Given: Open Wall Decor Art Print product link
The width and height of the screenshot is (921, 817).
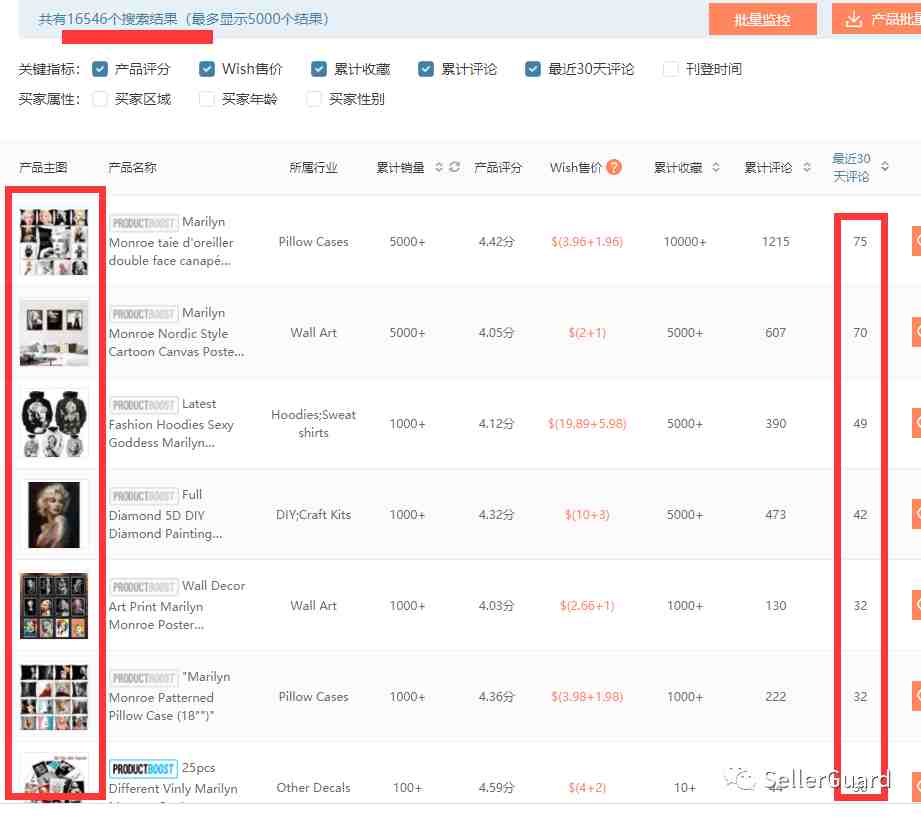Looking at the screenshot, I should click(x=177, y=606).
